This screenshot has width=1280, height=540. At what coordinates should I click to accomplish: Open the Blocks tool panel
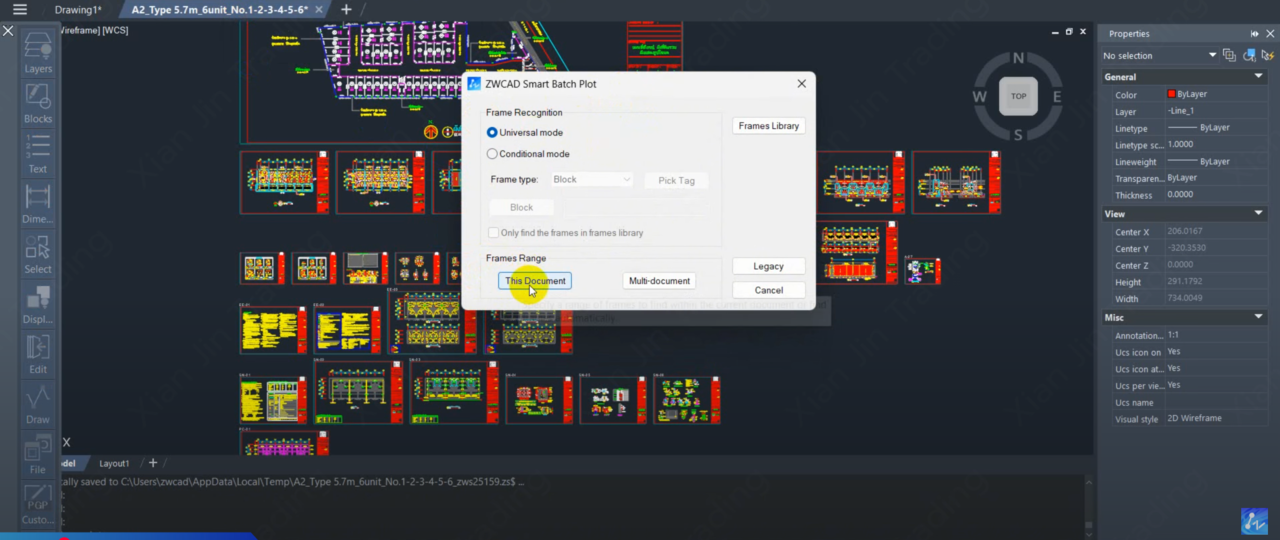click(x=38, y=103)
